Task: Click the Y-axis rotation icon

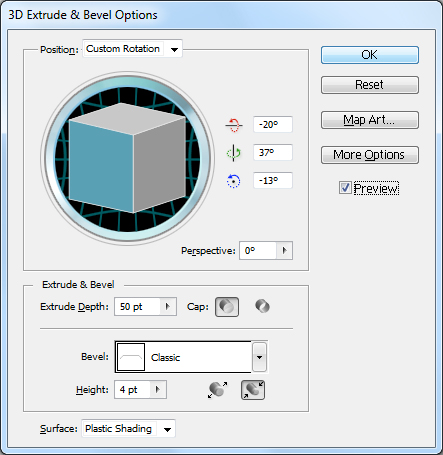Action: click(233, 153)
